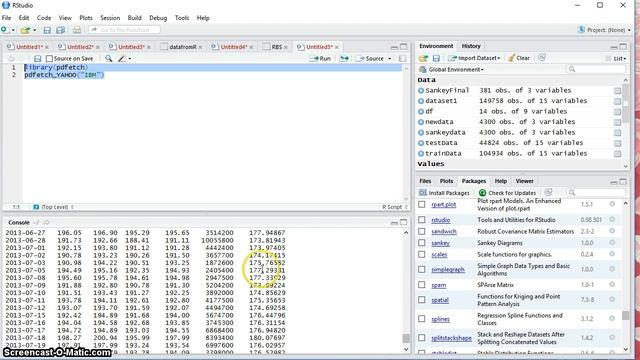
Task: Click the save icon in main toolbar
Action: point(47,30)
